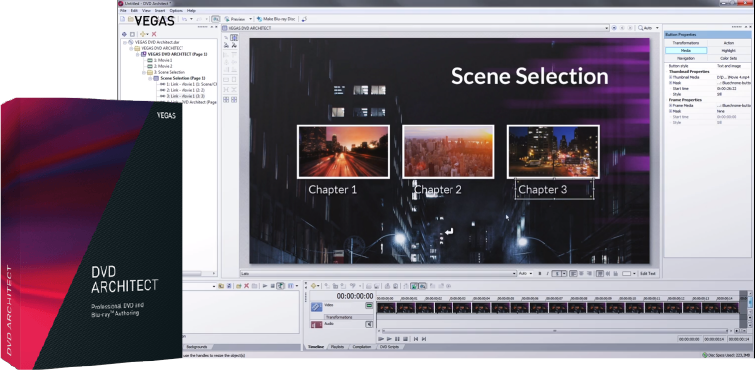Open the Preview dropdown arrow
The height and width of the screenshot is (370, 755).
[x=250, y=19]
